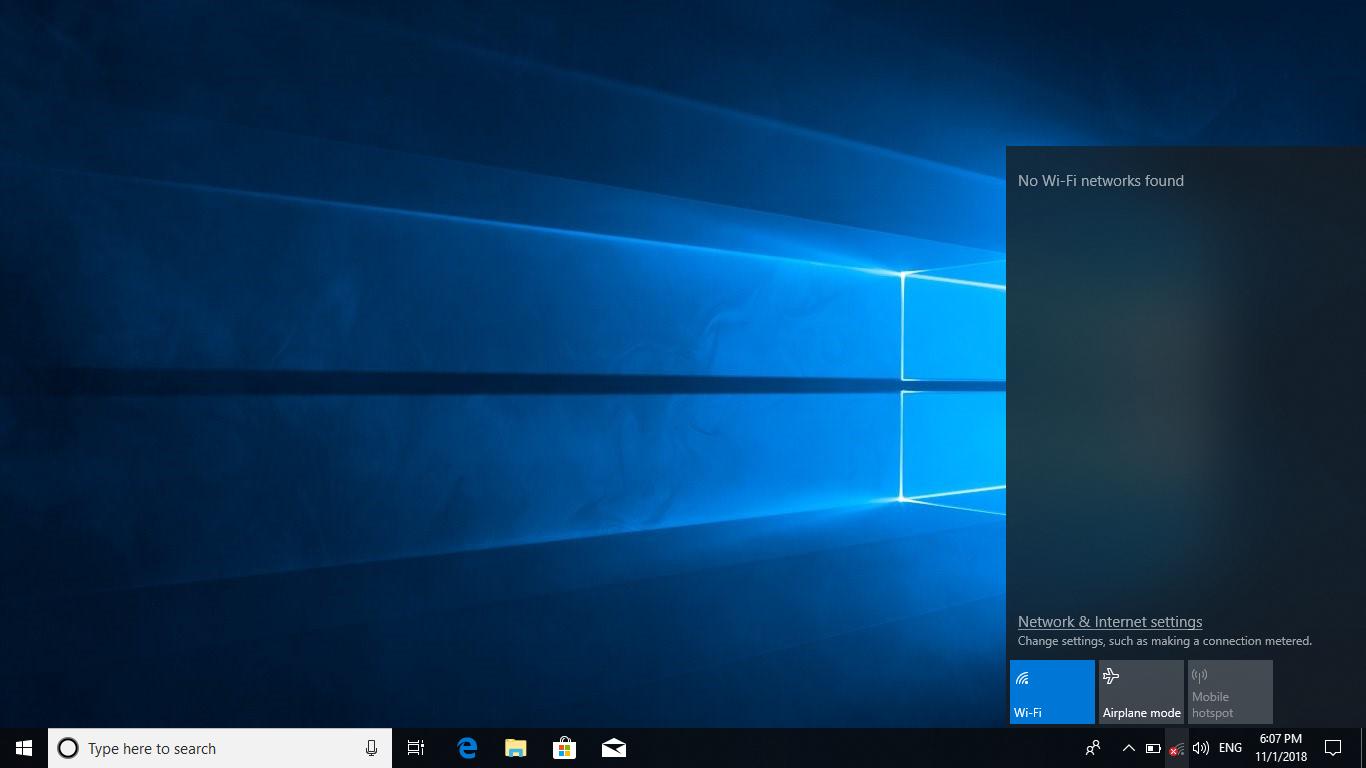The image size is (1366, 768).
Task: Open the Action Center notifications icon
Action: (x=1333, y=748)
